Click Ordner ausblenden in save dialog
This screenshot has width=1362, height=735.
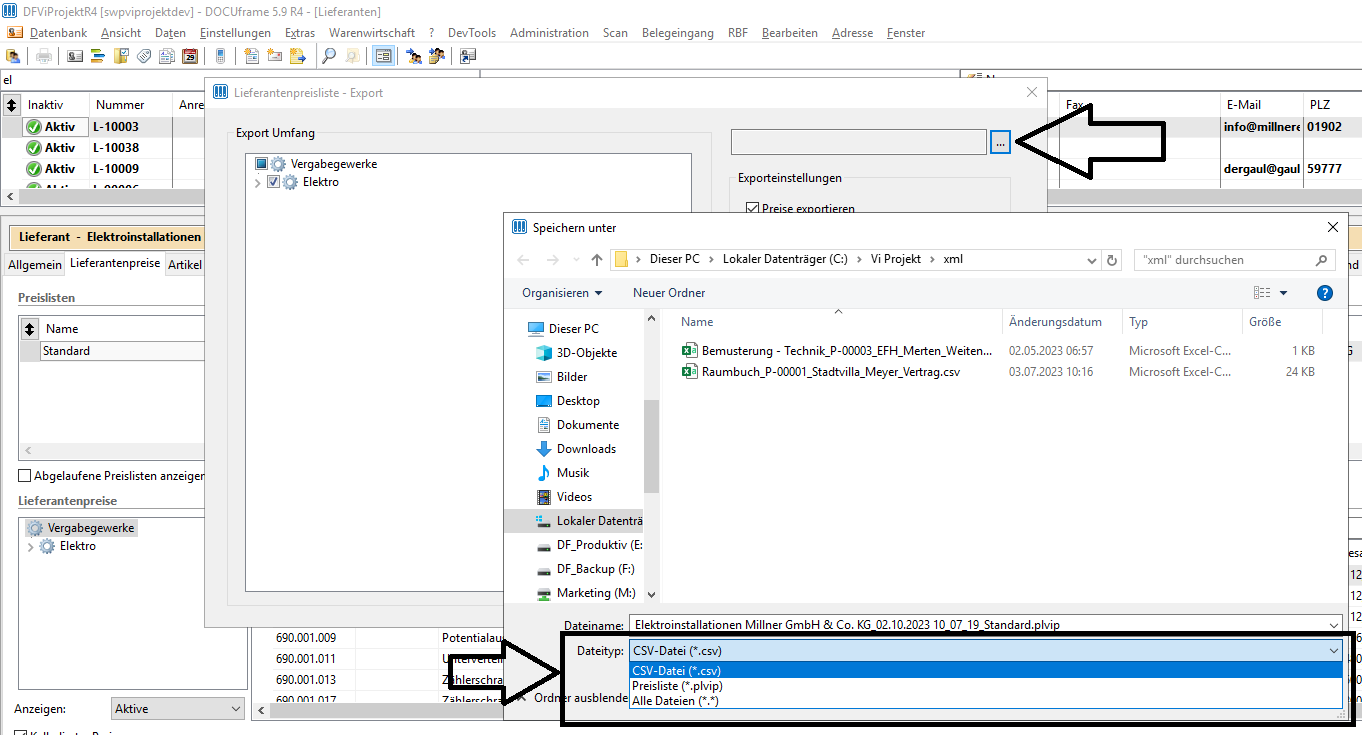(581, 697)
